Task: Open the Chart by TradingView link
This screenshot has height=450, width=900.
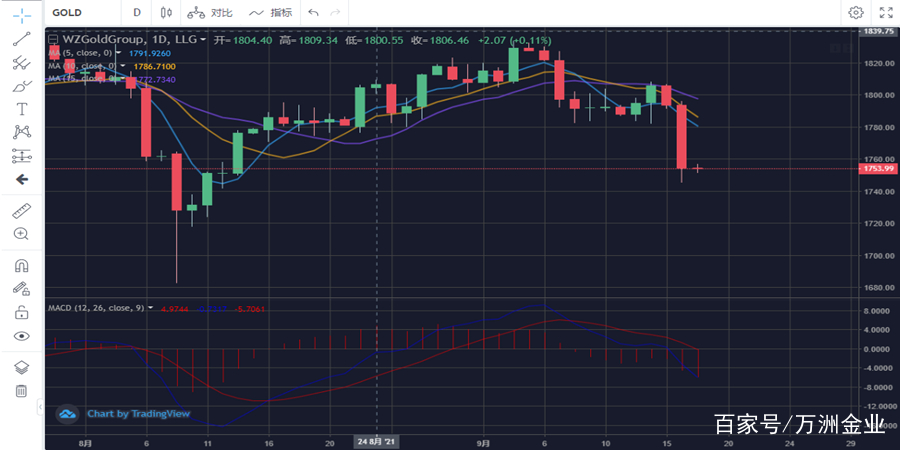Action: pos(123,413)
